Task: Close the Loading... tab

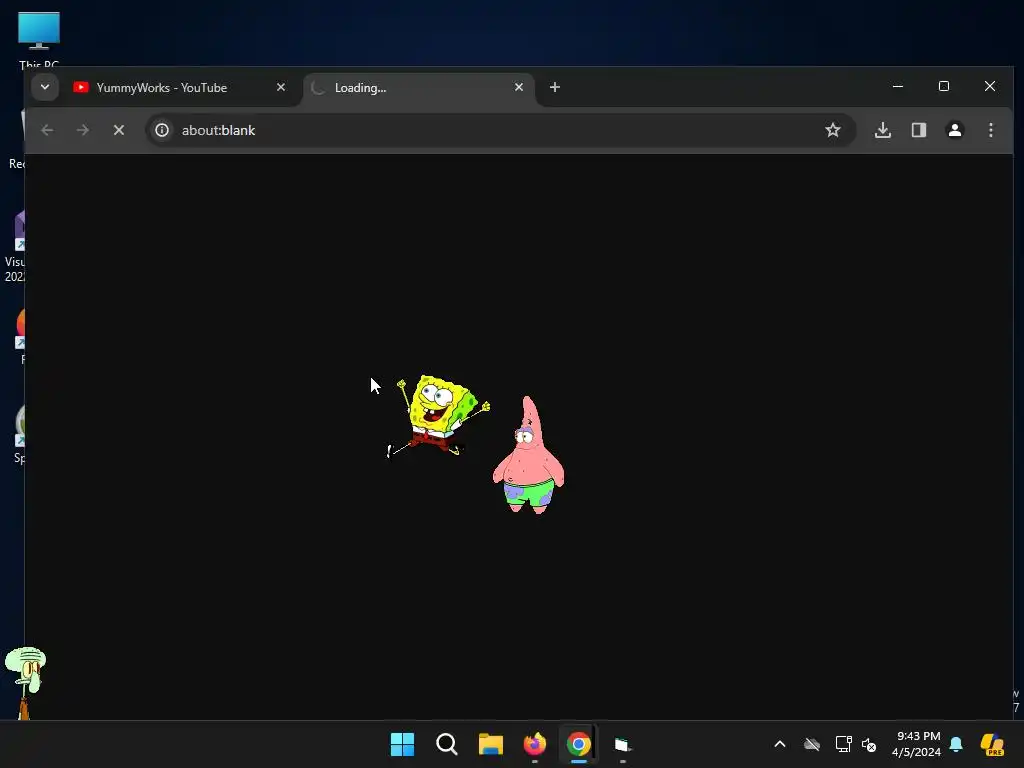Action: (x=519, y=87)
